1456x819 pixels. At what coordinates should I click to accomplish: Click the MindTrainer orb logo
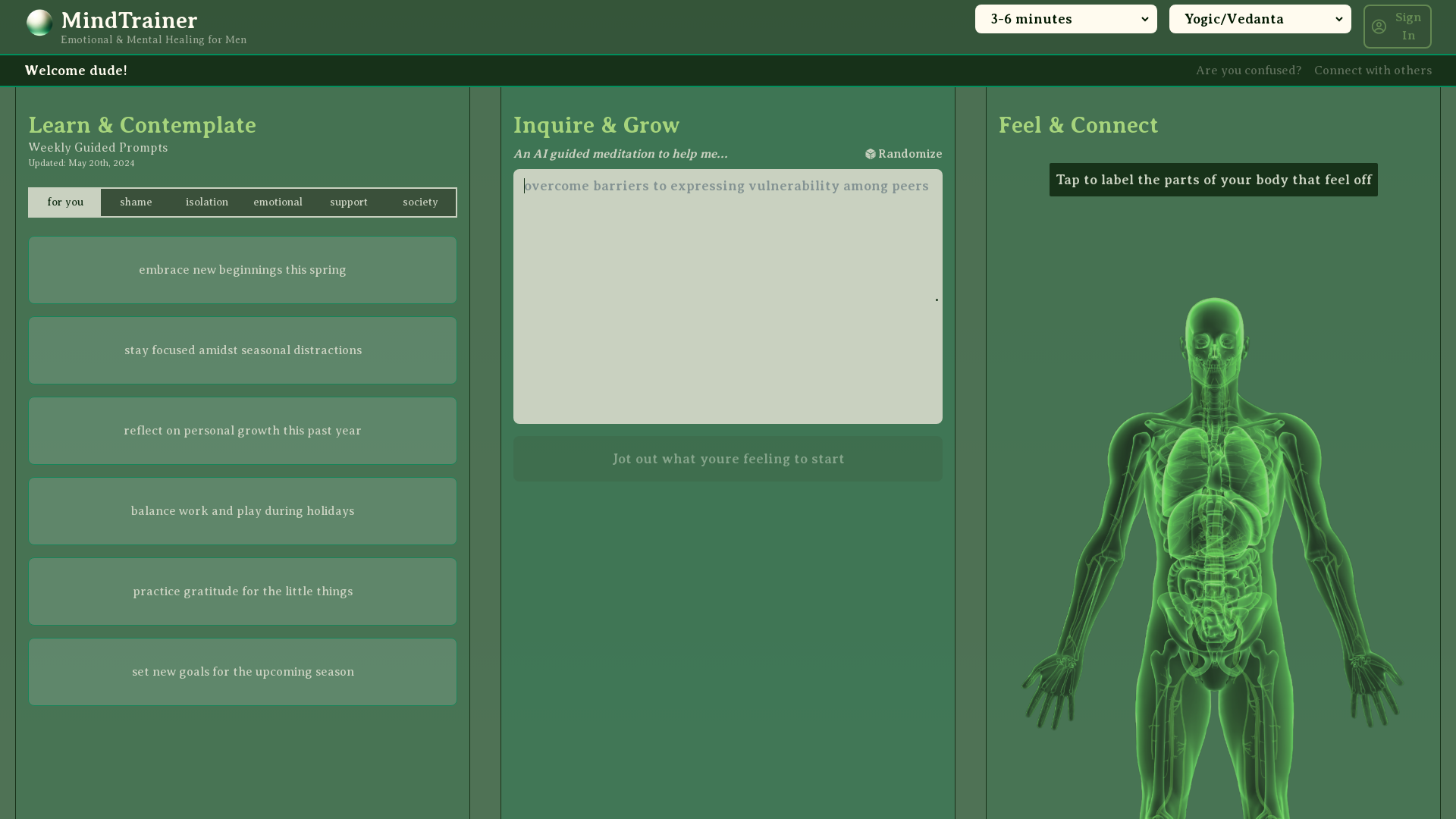coord(39,23)
